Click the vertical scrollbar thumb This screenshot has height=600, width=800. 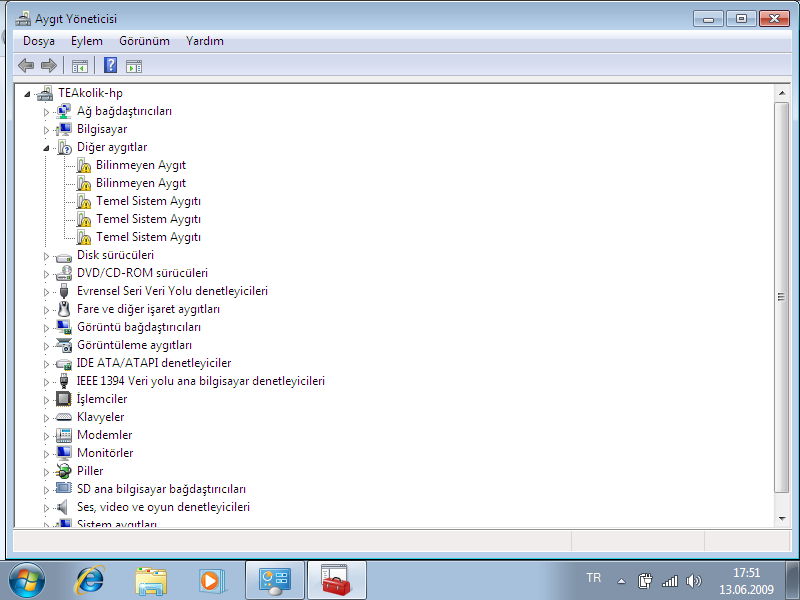click(x=782, y=297)
